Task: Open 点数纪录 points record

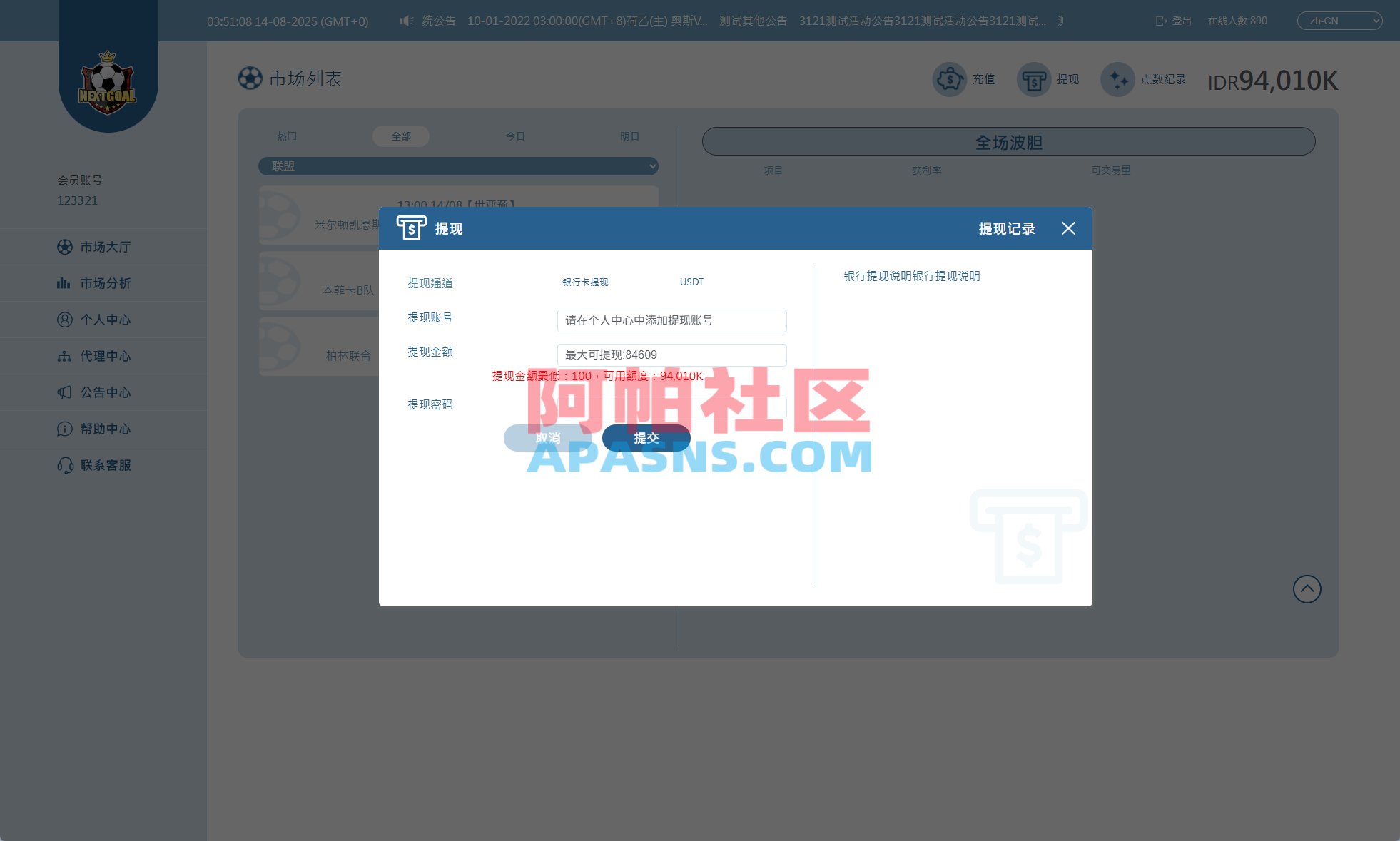Action: (1117, 79)
